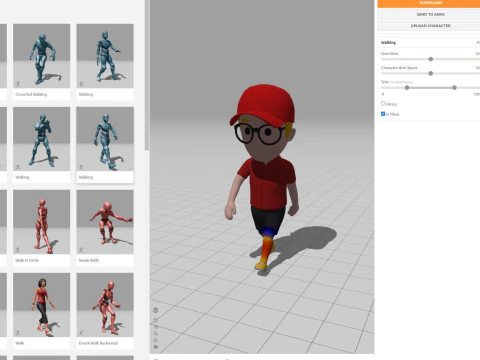The width and height of the screenshot is (480, 360).
Task: Enable the Mirror checkbox
Action: pyautogui.click(x=383, y=104)
